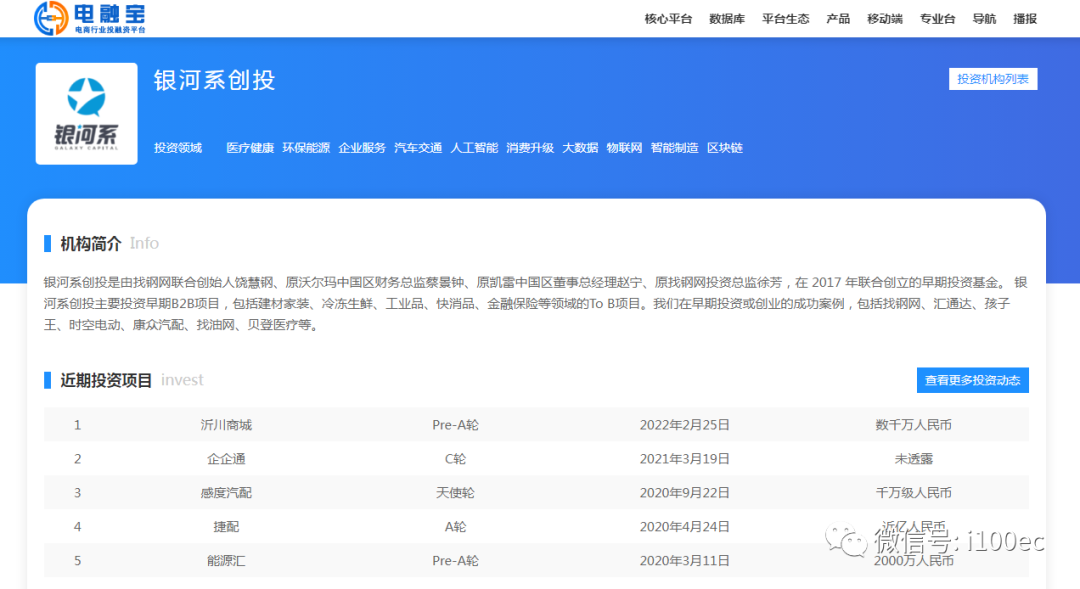Click the 投资机构列表 button
Screen dimensions: 1080x589
[992, 79]
